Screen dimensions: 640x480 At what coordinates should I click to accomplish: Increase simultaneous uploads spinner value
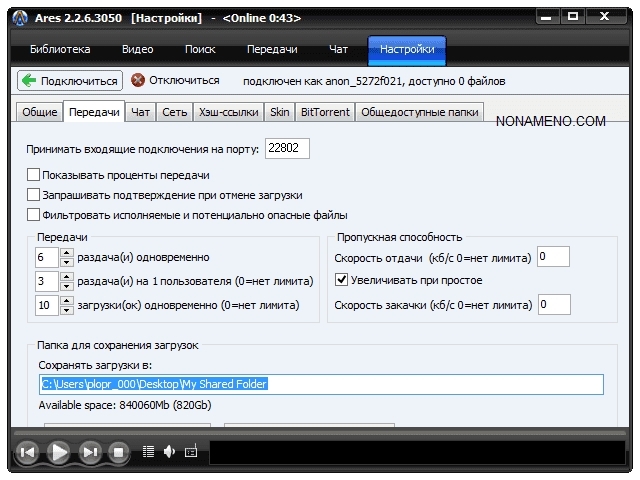[x=67, y=252]
